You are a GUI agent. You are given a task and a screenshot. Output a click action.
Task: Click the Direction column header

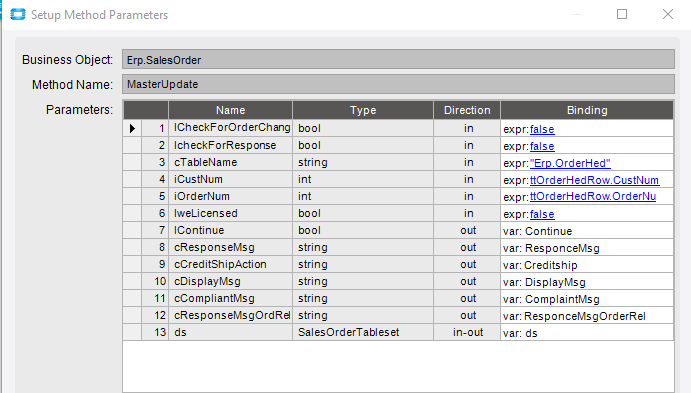(x=467, y=110)
